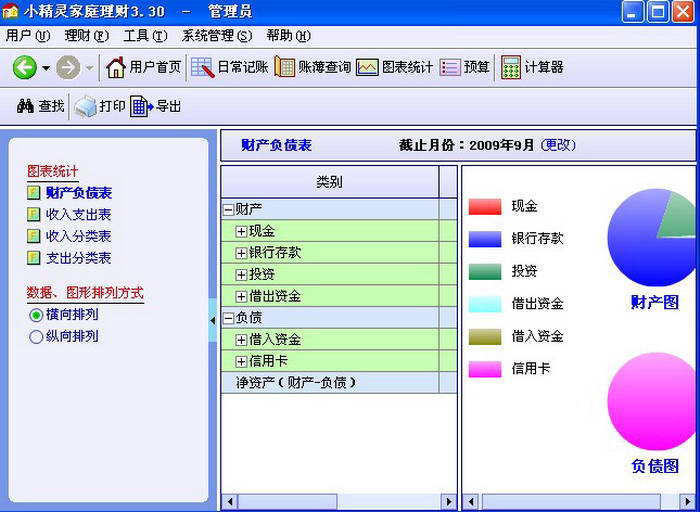Click the 打印 printer icon
This screenshot has height=512, width=700.
pos(85,106)
